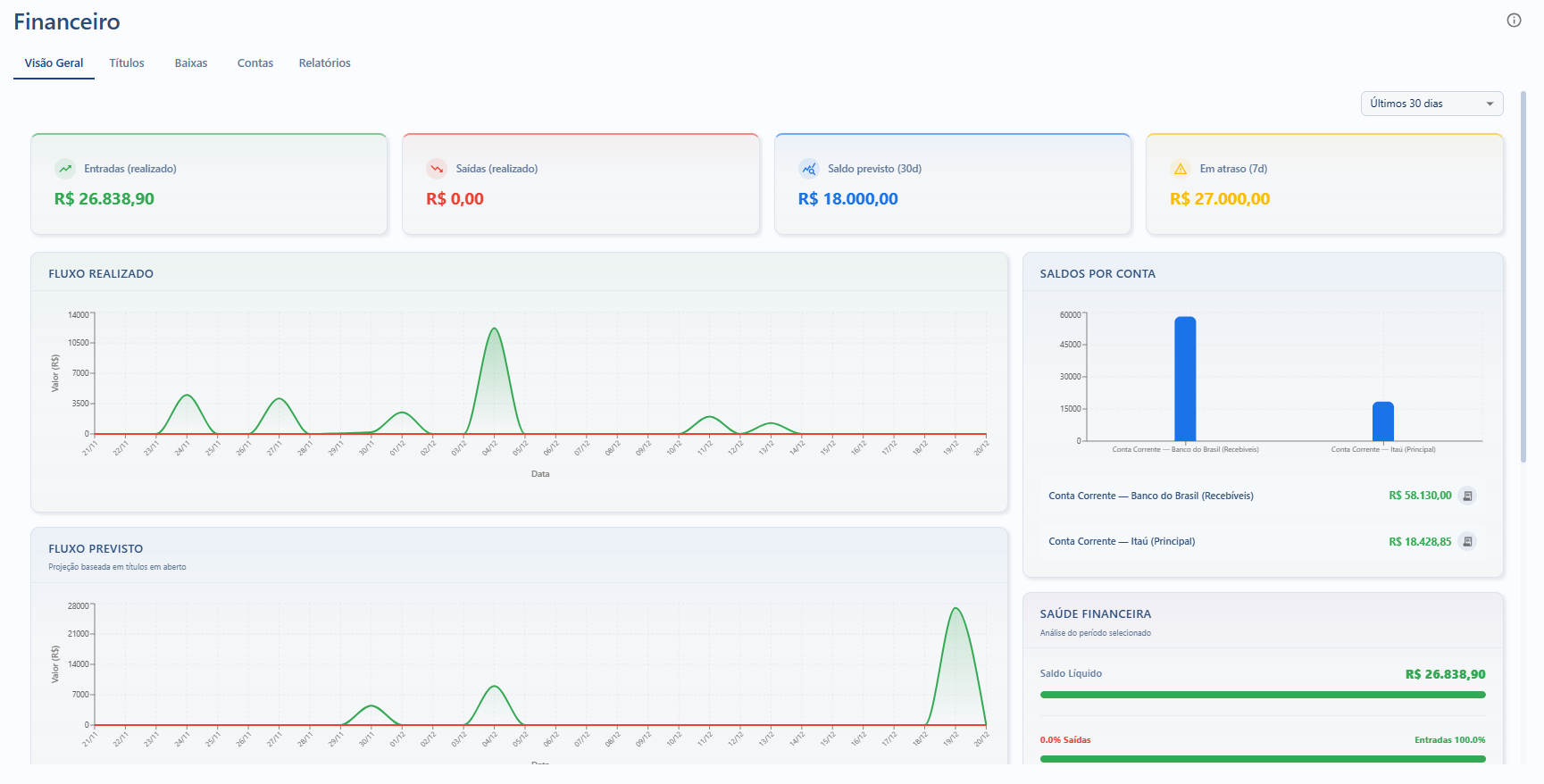
Task: Click the Em atraso (7d) card
Action: pyautogui.click(x=1324, y=185)
